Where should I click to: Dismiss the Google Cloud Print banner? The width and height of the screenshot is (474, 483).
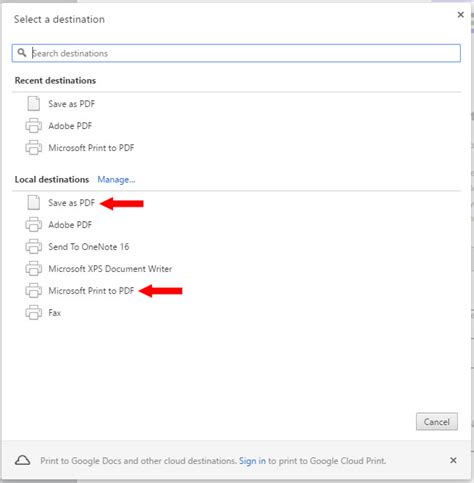coord(453,460)
